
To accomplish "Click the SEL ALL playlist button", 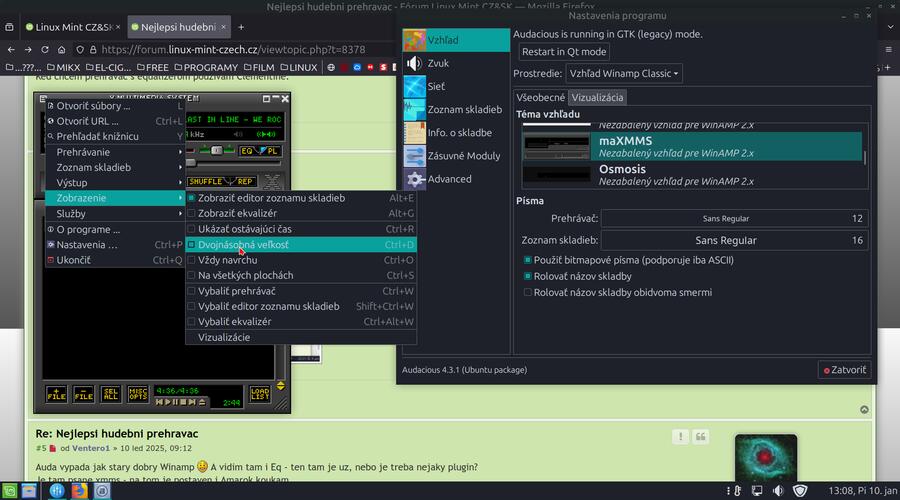I will click(111, 394).
